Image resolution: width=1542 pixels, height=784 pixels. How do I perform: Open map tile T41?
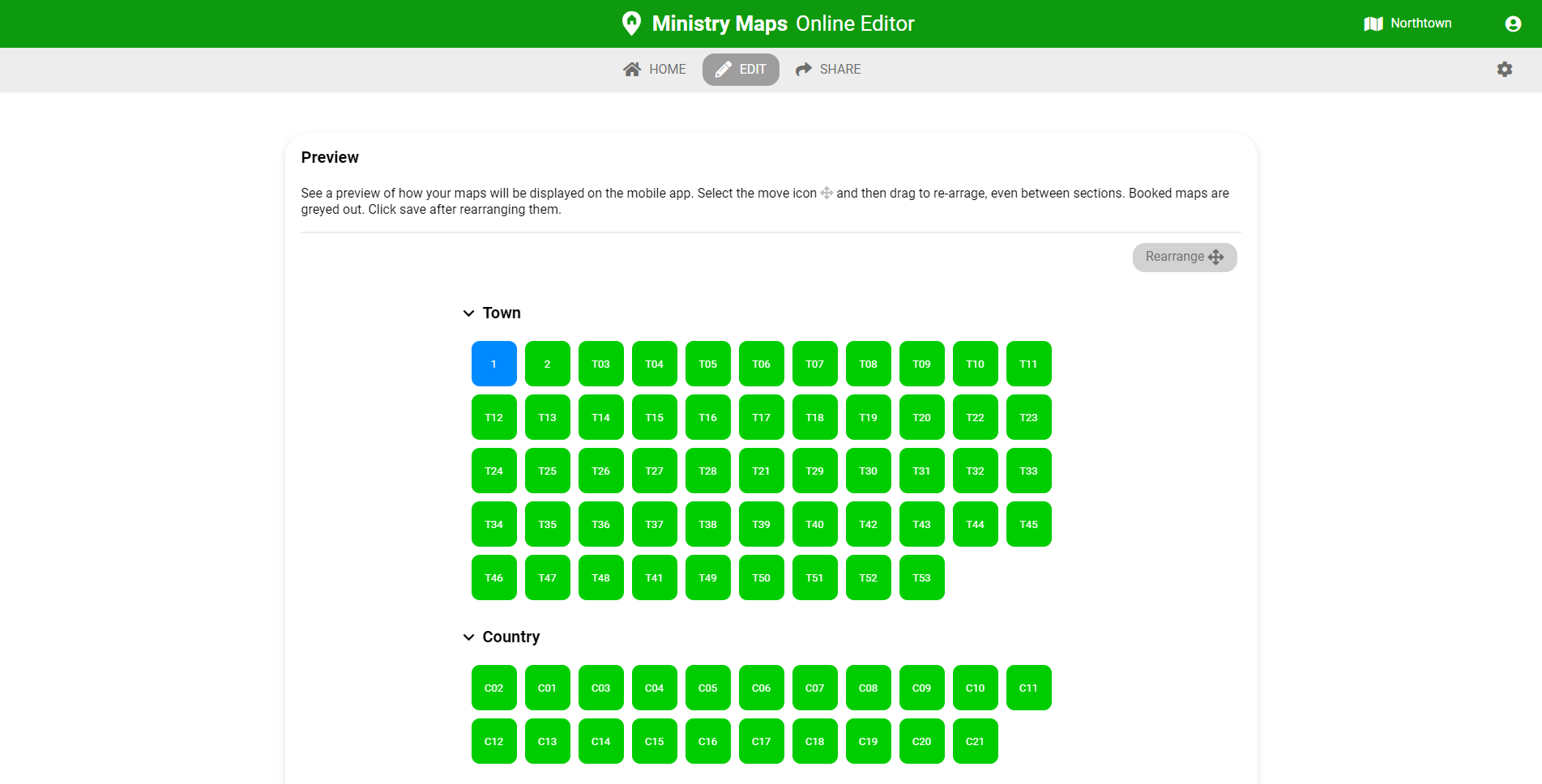(x=655, y=577)
